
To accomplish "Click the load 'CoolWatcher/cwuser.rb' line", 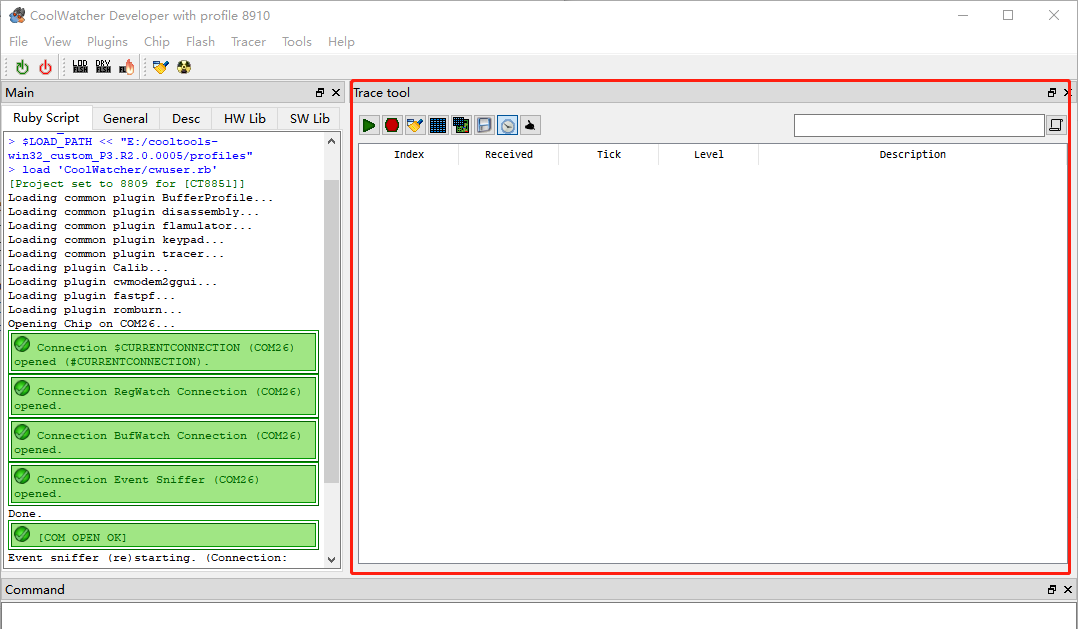I will 113,170.
